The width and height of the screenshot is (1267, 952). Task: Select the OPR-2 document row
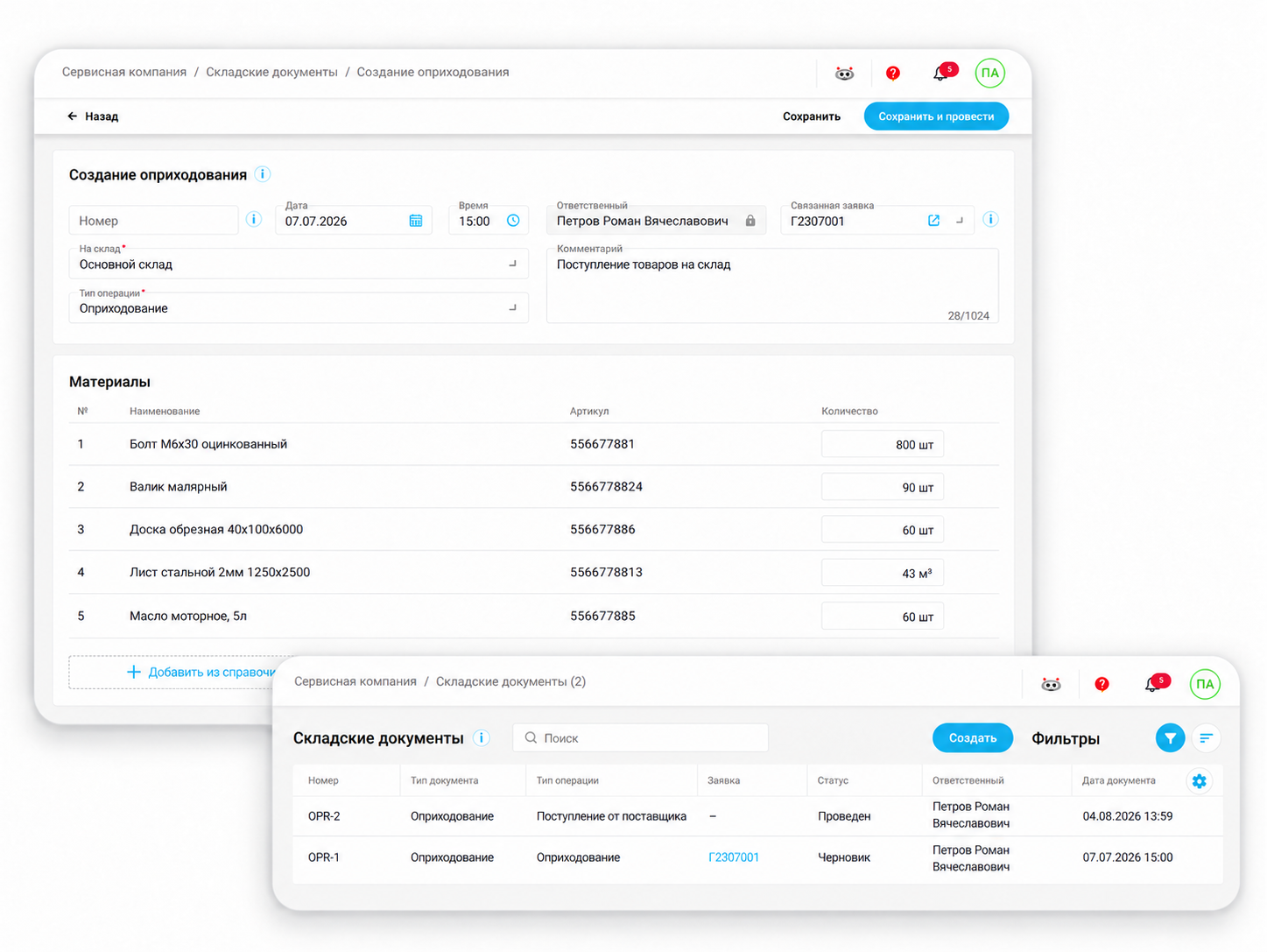tap(757, 815)
